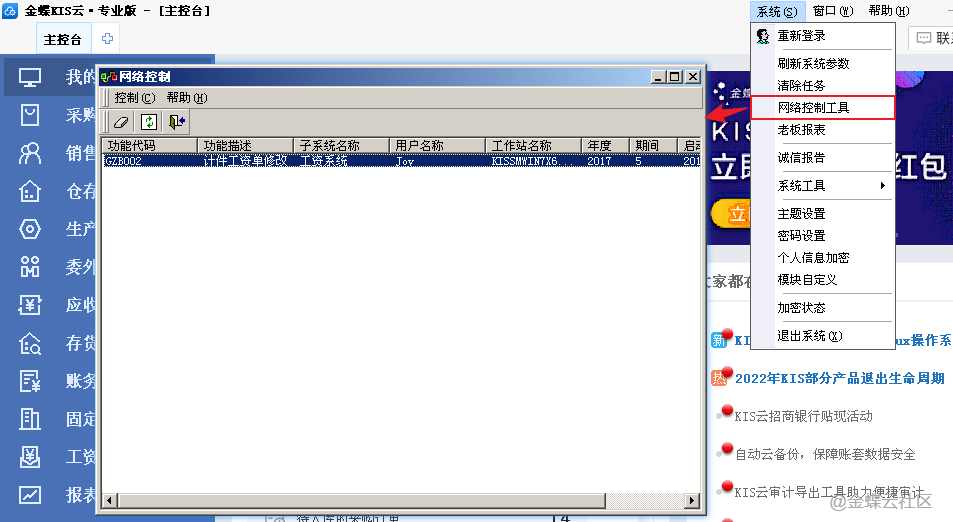The width and height of the screenshot is (953, 522).
Task: Open the 控制 menu in 网络控制 window
Action: coord(134,98)
